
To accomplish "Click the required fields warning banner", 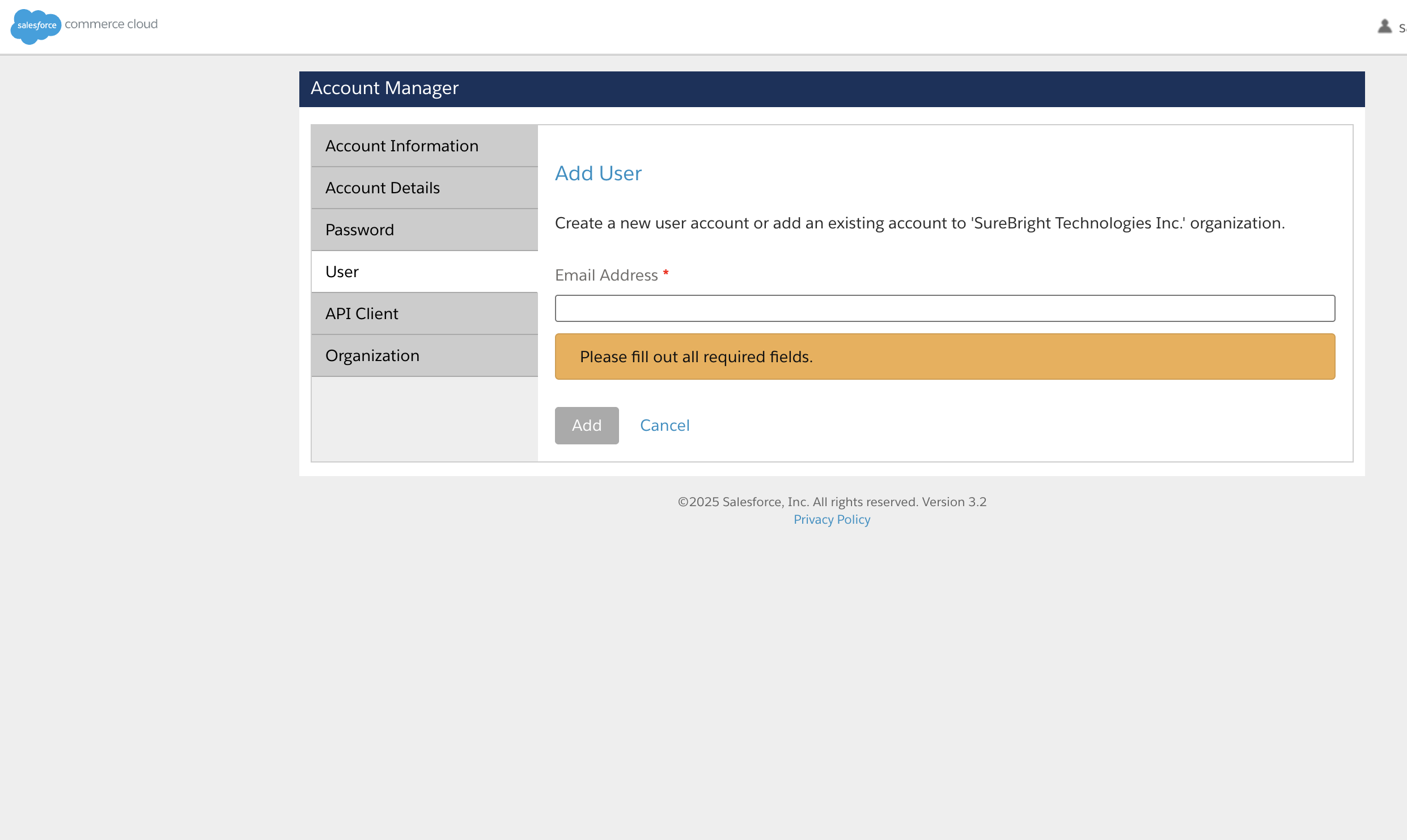I will 945,356.
